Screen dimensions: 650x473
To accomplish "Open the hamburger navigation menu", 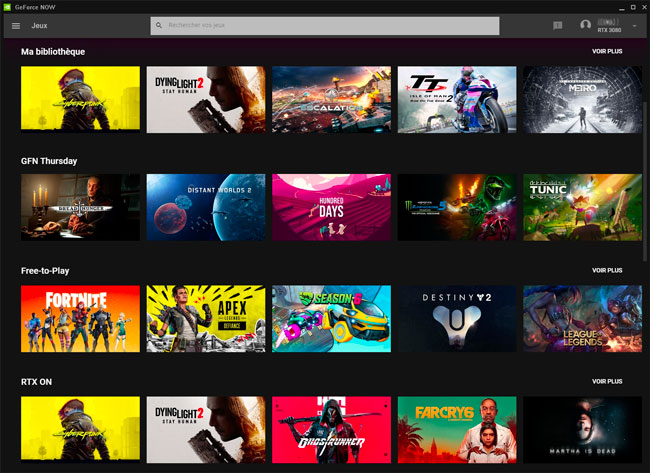I will [x=15, y=26].
